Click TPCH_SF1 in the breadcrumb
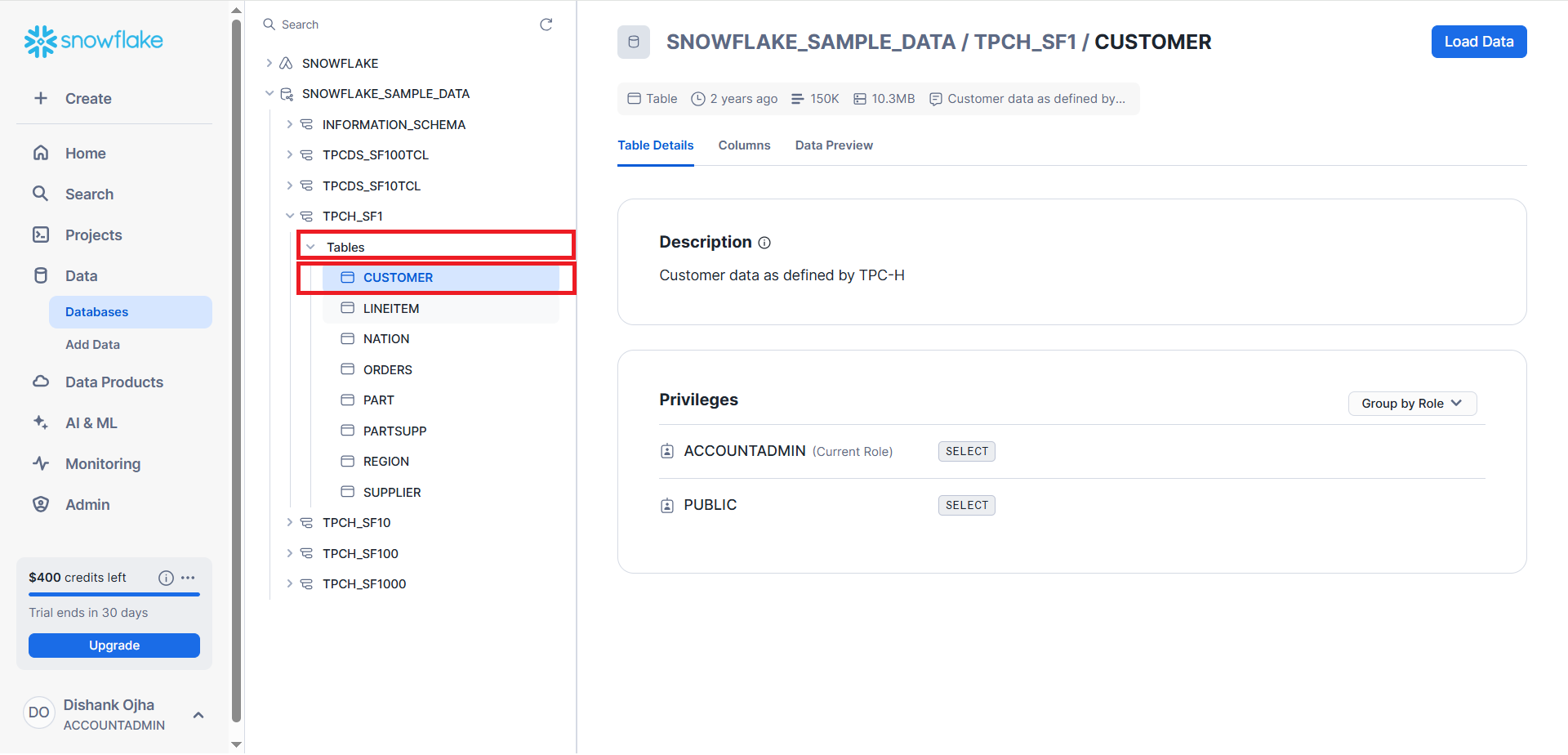Screen dimensions: 1568x755 click(1025, 42)
